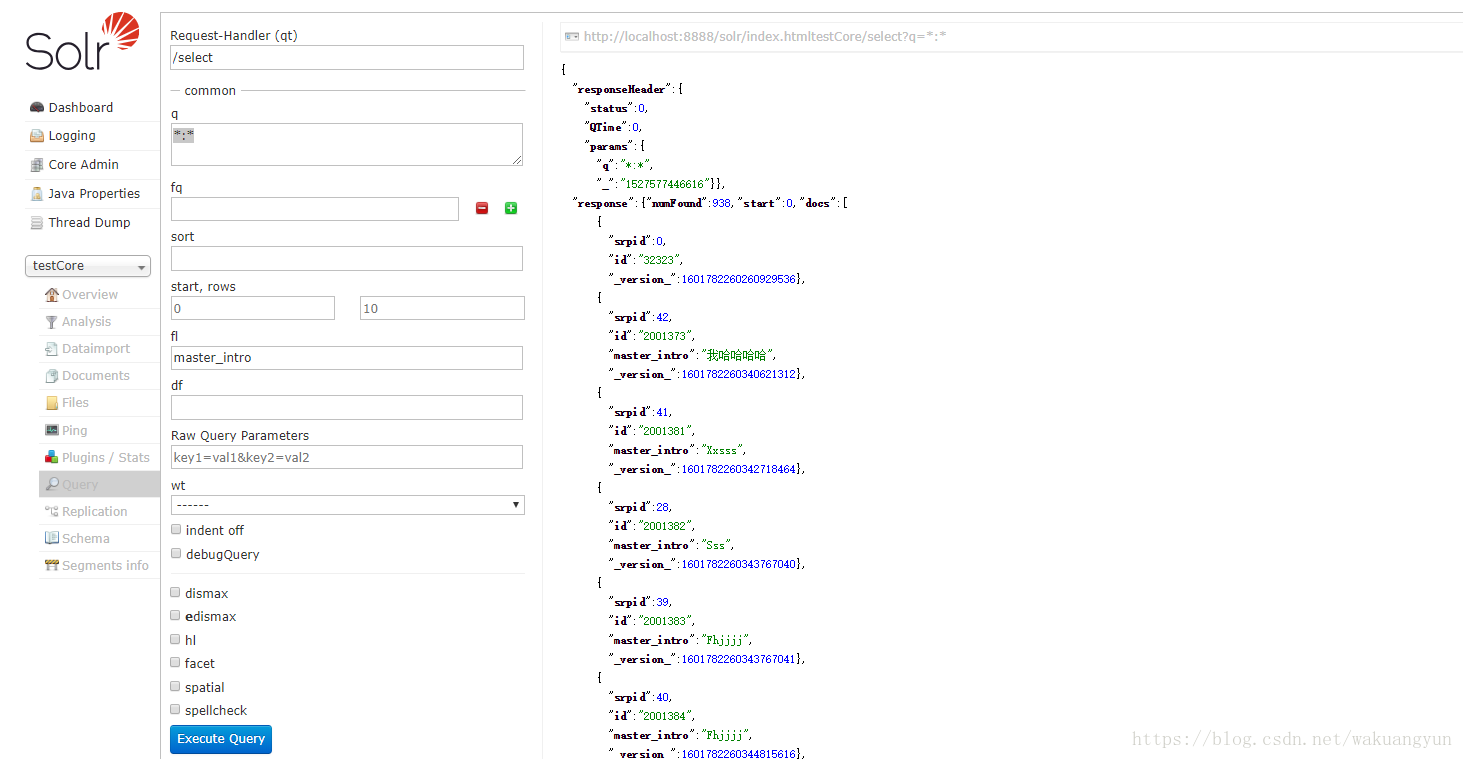
Task: Open the request URL link
Action: coord(765,36)
